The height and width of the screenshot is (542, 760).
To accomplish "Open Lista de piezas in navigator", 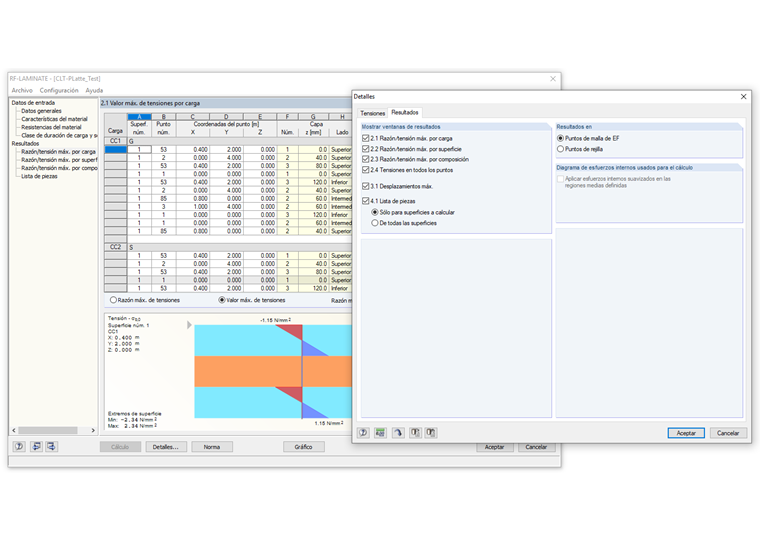I will coord(39,176).
